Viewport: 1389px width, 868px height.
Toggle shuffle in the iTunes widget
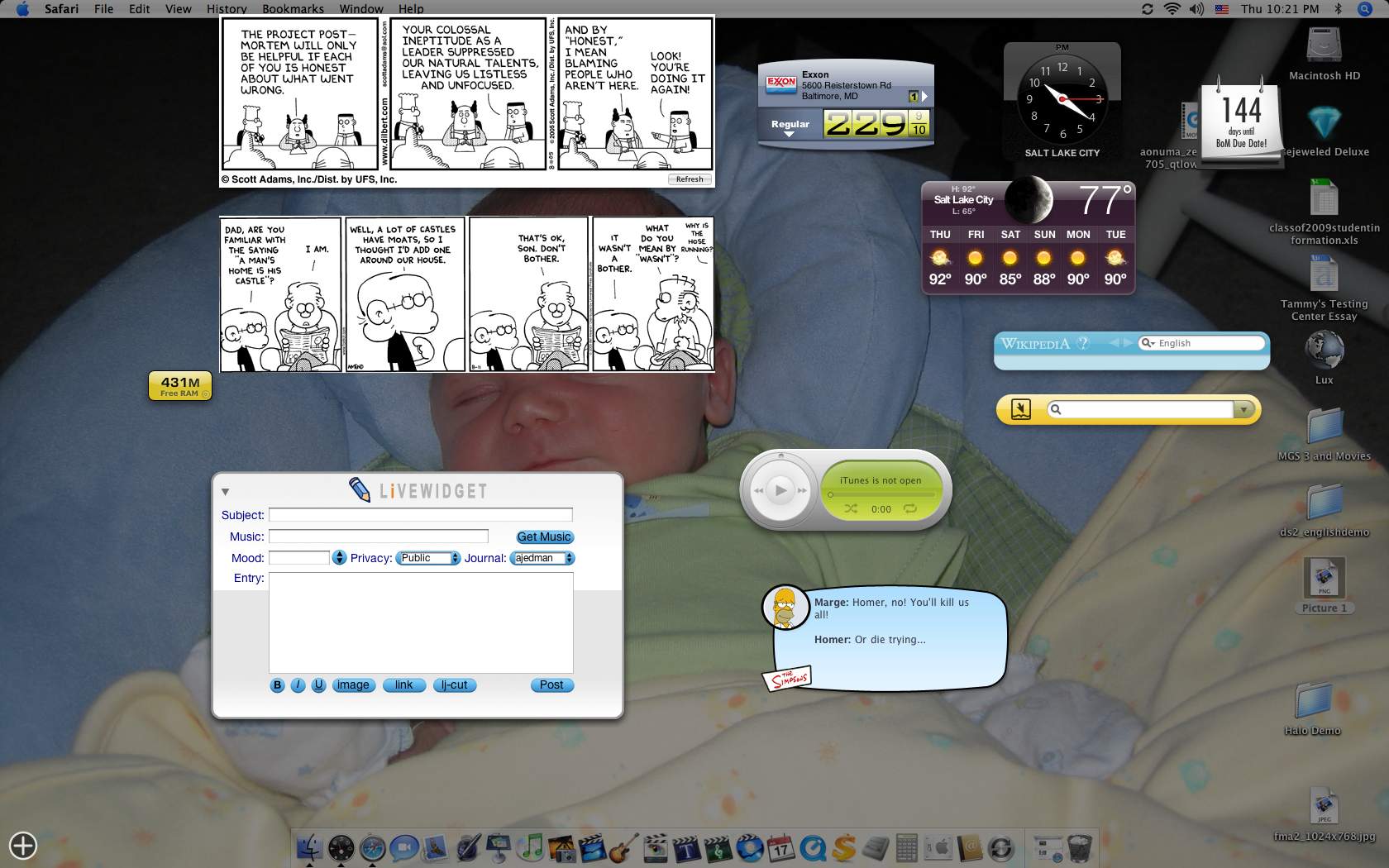pyautogui.click(x=851, y=508)
